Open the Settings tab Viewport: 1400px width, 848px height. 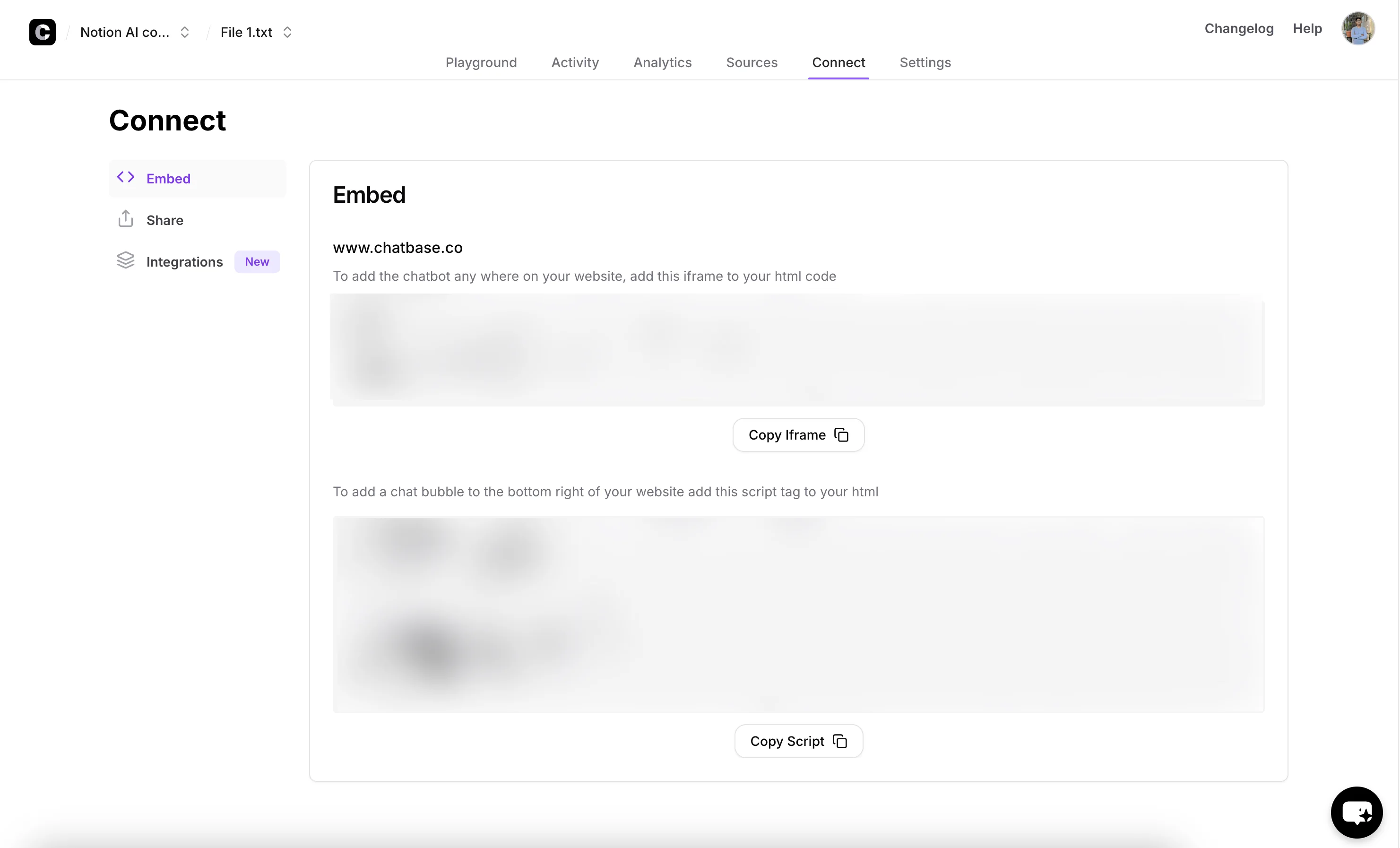point(925,62)
